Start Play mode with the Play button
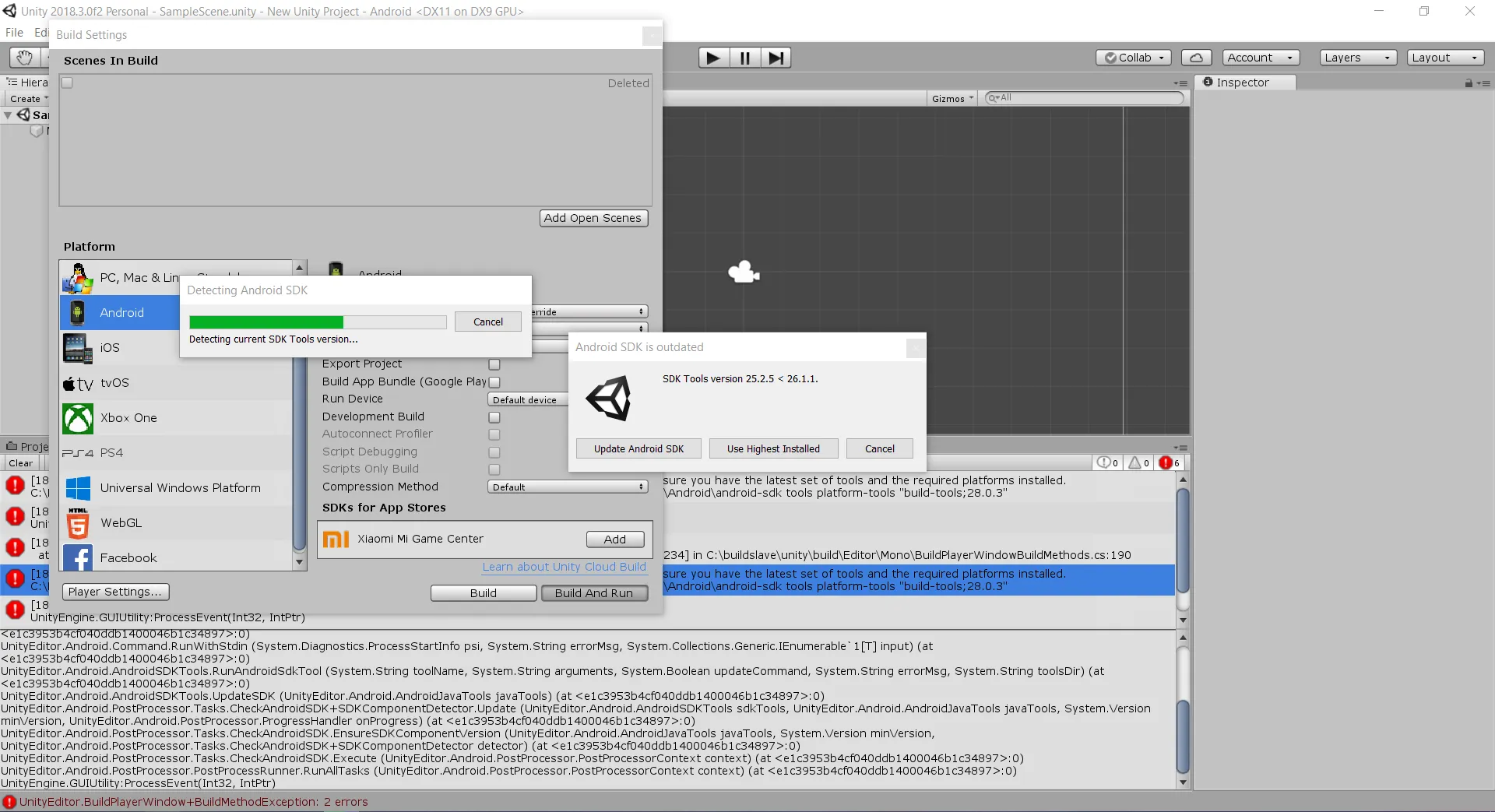The image size is (1495, 812). tap(713, 58)
